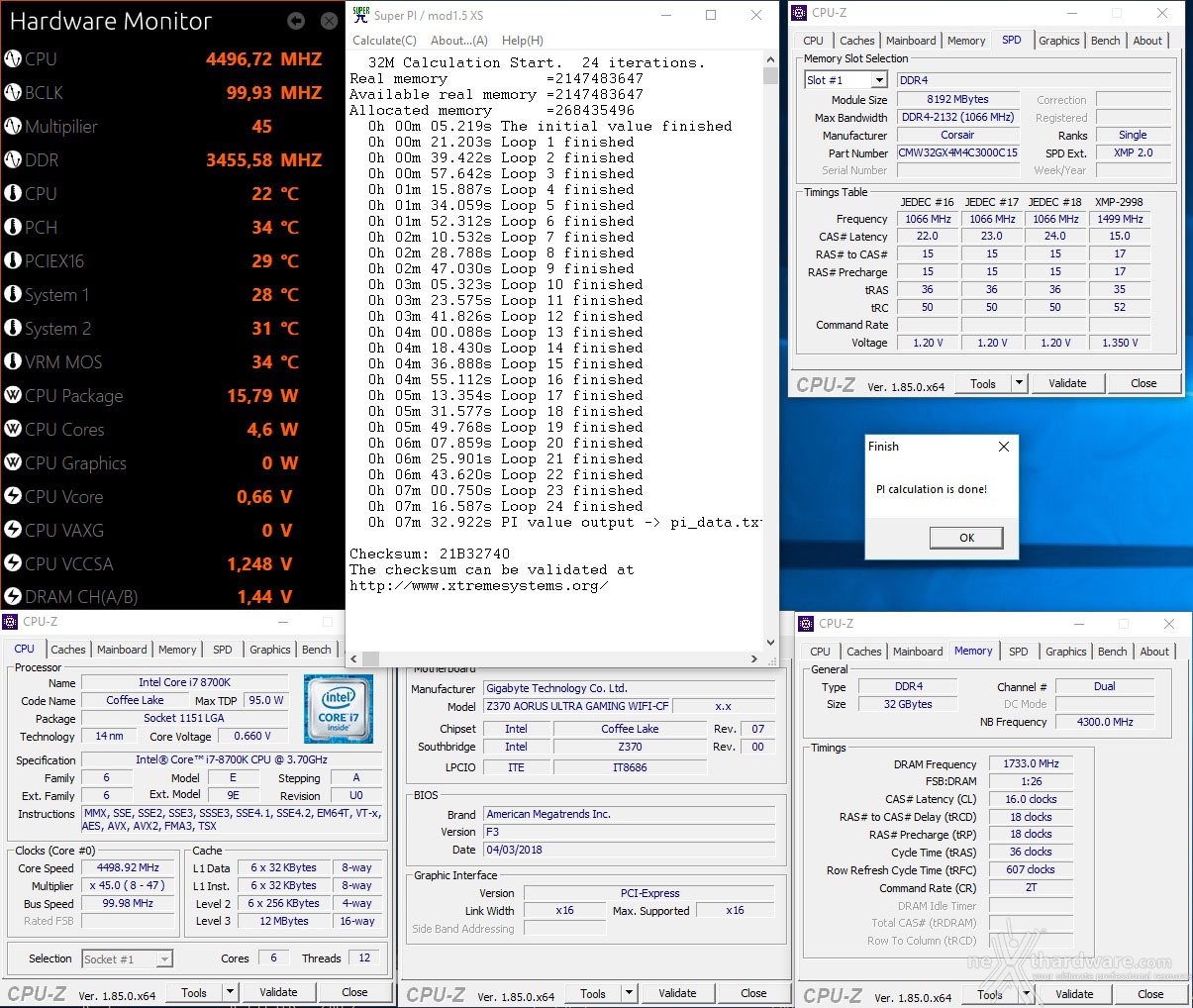The width and height of the screenshot is (1193, 1008).
Task: Click the DRAM Frequency value 1733.0 MHz
Action: click(x=1031, y=763)
